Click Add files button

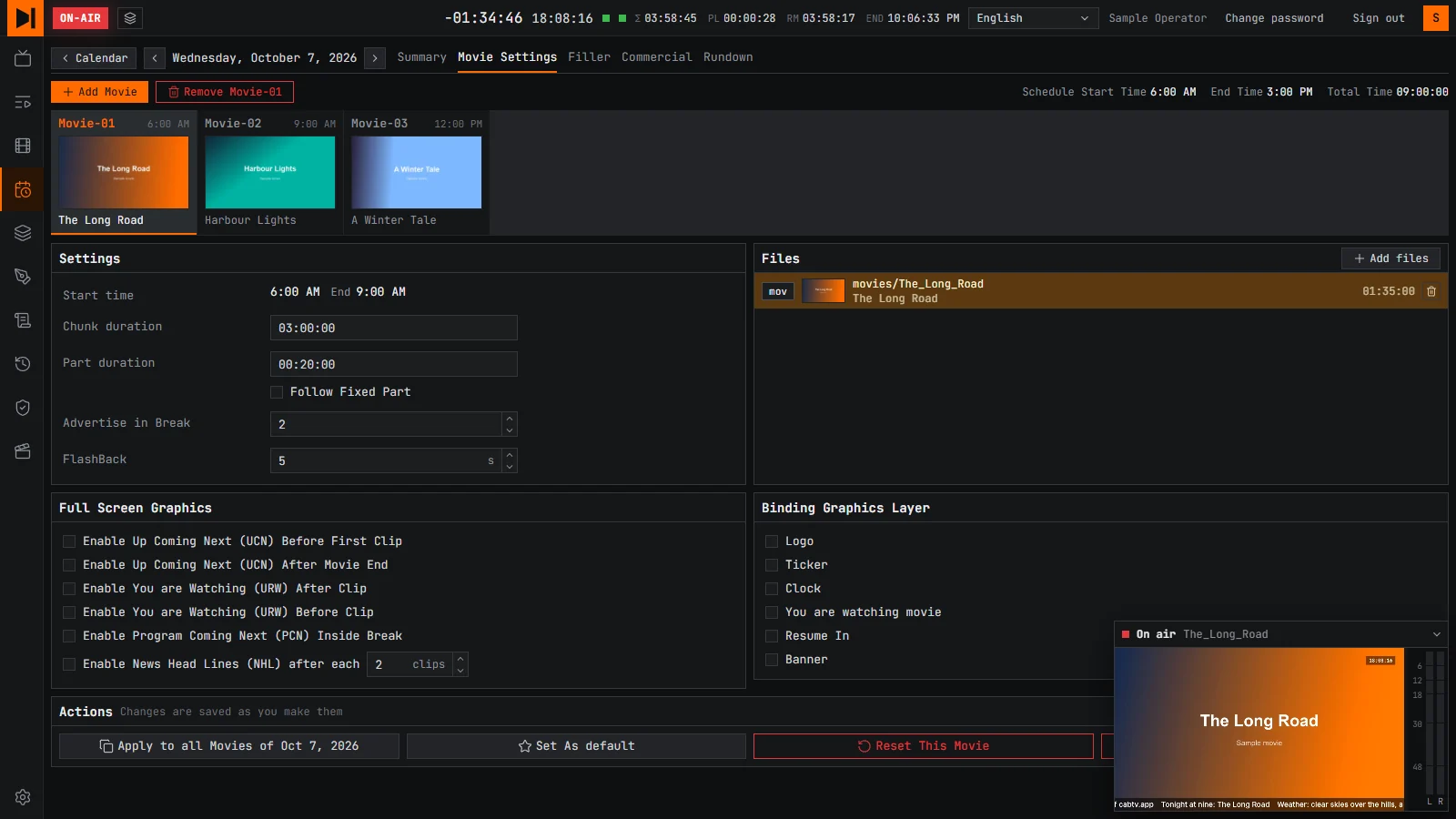click(x=1390, y=258)
